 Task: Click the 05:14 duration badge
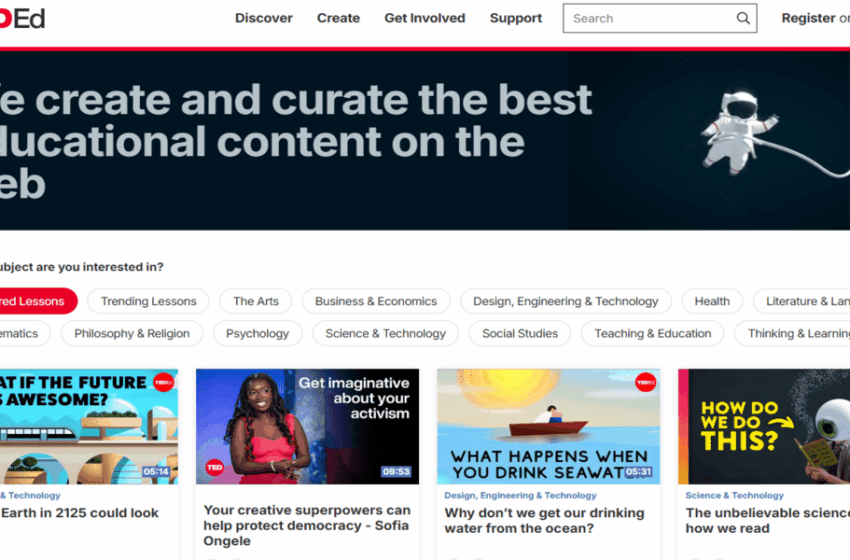click(x=156, y=472)
